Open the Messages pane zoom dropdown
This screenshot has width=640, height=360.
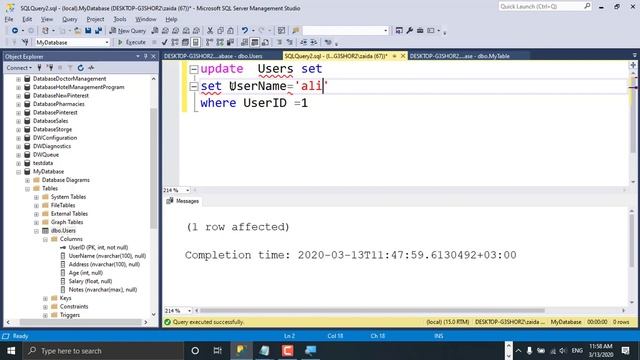click(189, 311)
